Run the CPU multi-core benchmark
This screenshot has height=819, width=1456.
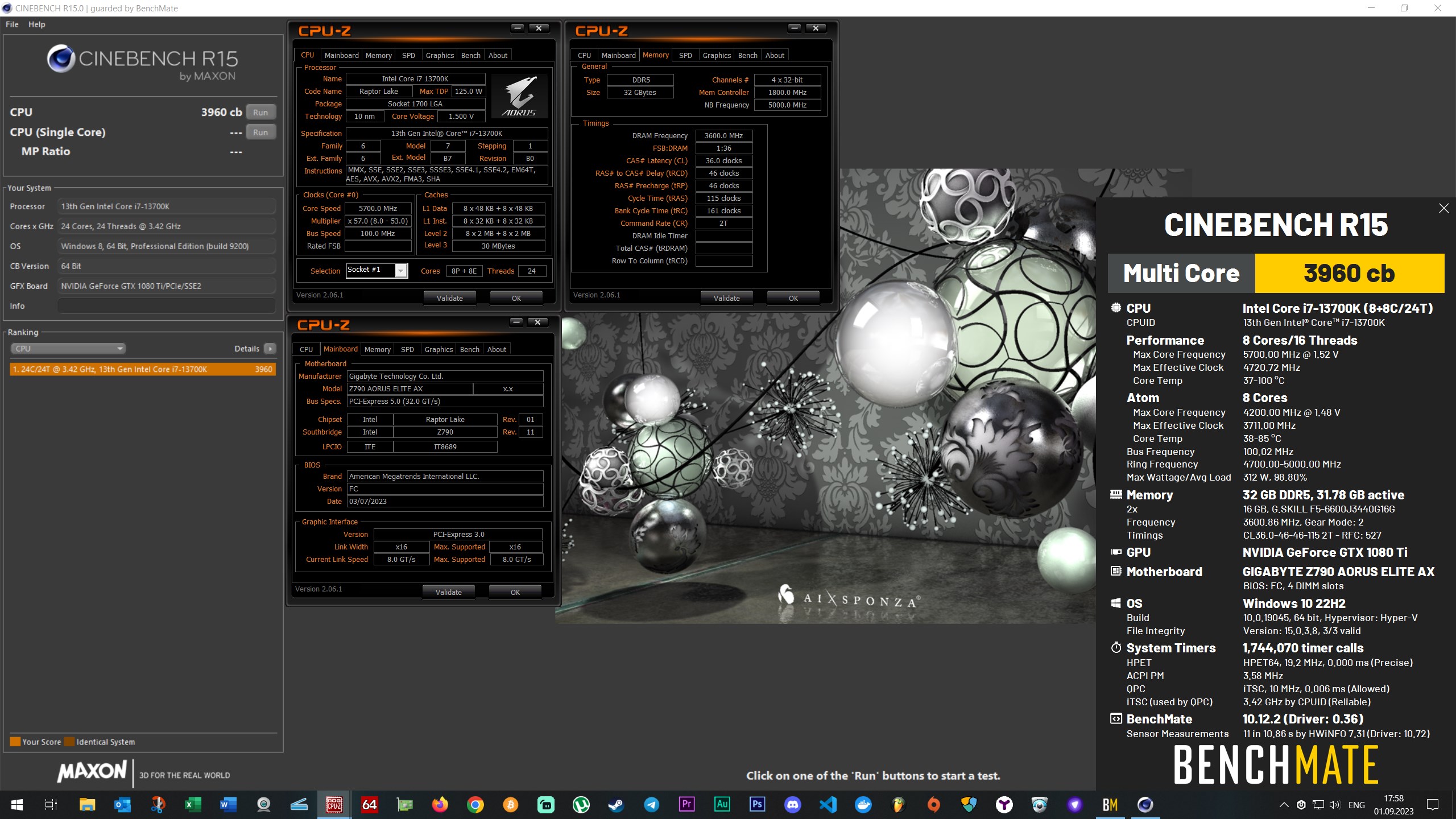coord(260,112)
